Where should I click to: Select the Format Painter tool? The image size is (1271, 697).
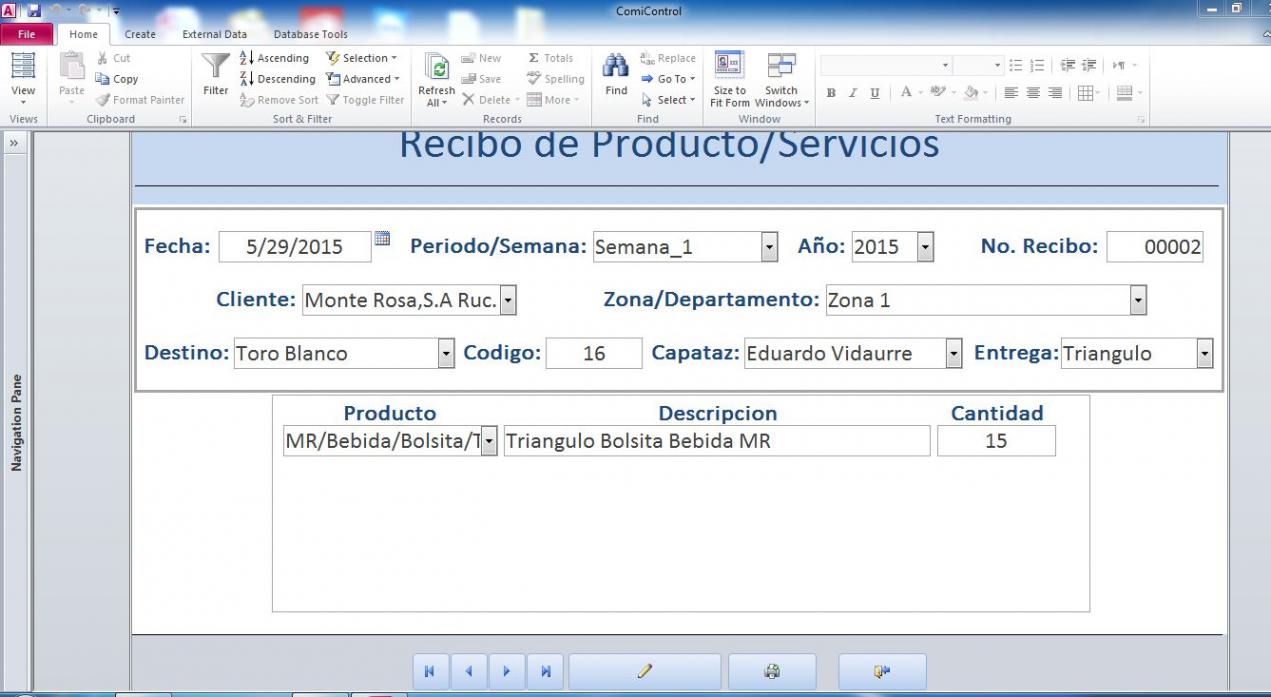[140, 100]
